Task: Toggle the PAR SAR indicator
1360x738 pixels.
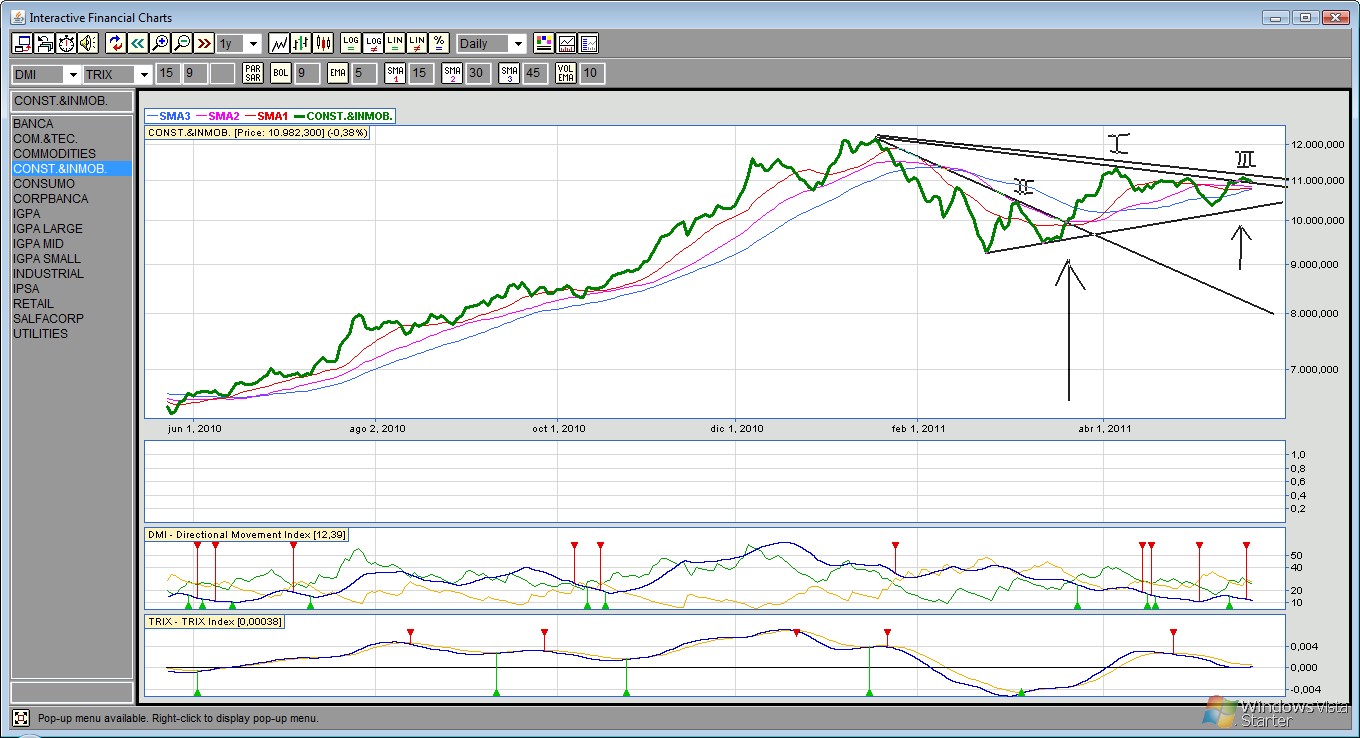Action: coord(253,73)
